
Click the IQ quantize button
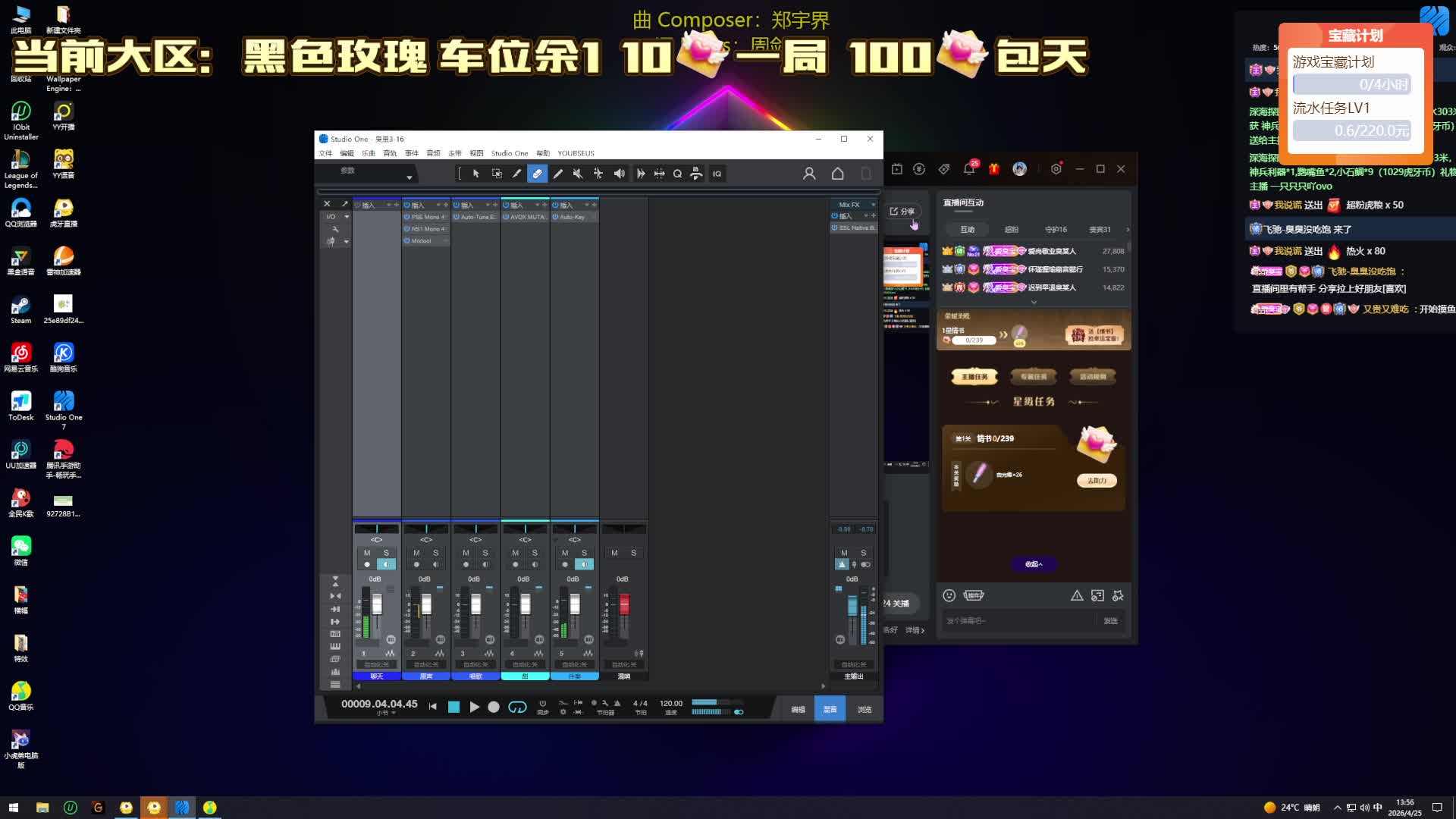(717, 174)
